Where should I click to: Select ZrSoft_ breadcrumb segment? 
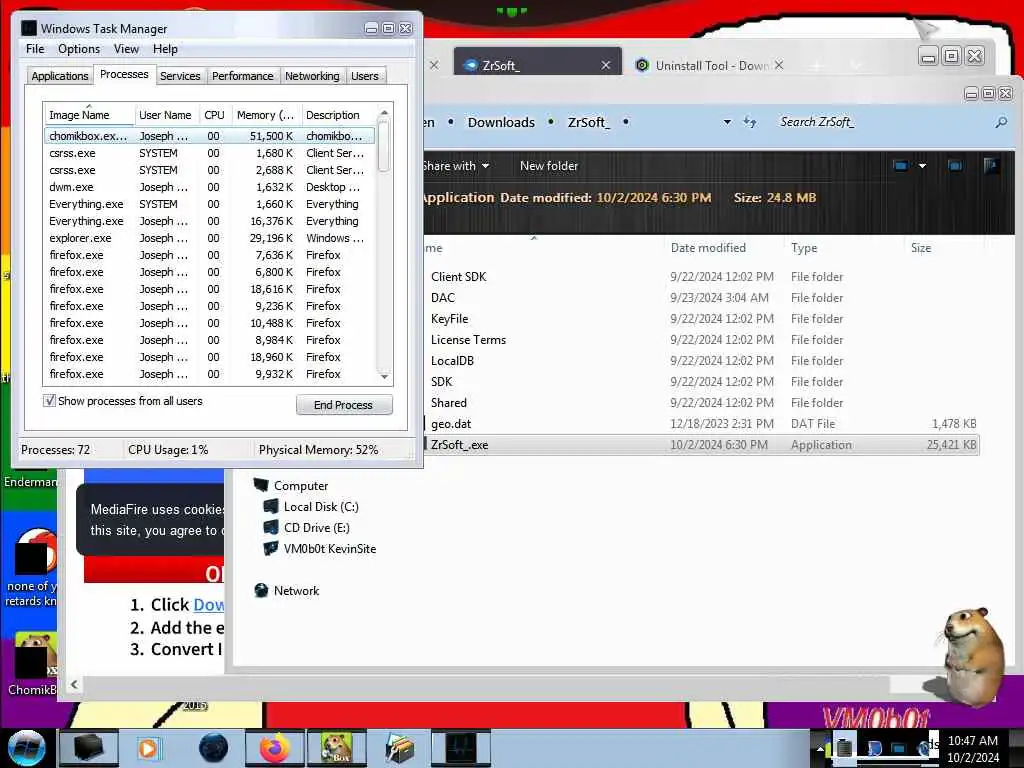(588, 122)
